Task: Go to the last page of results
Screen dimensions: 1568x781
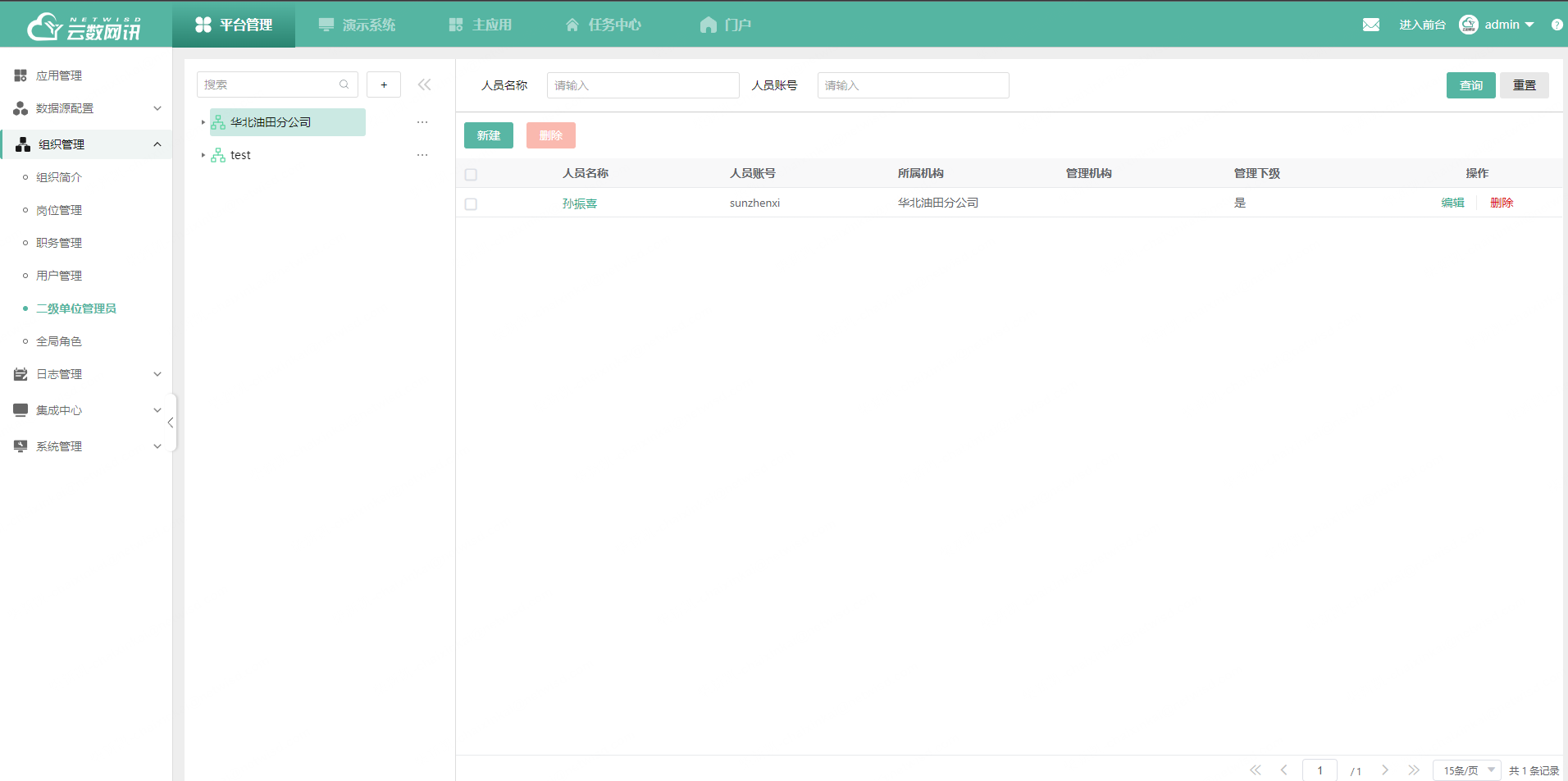Action: pyautogui.click(x=1414, y=770)
